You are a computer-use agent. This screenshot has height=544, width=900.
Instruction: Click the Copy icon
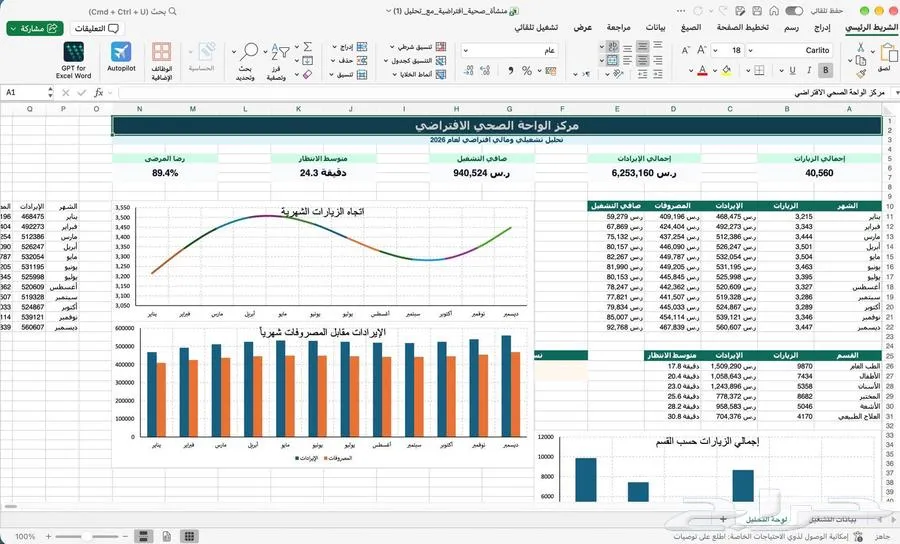click(860, 60)
